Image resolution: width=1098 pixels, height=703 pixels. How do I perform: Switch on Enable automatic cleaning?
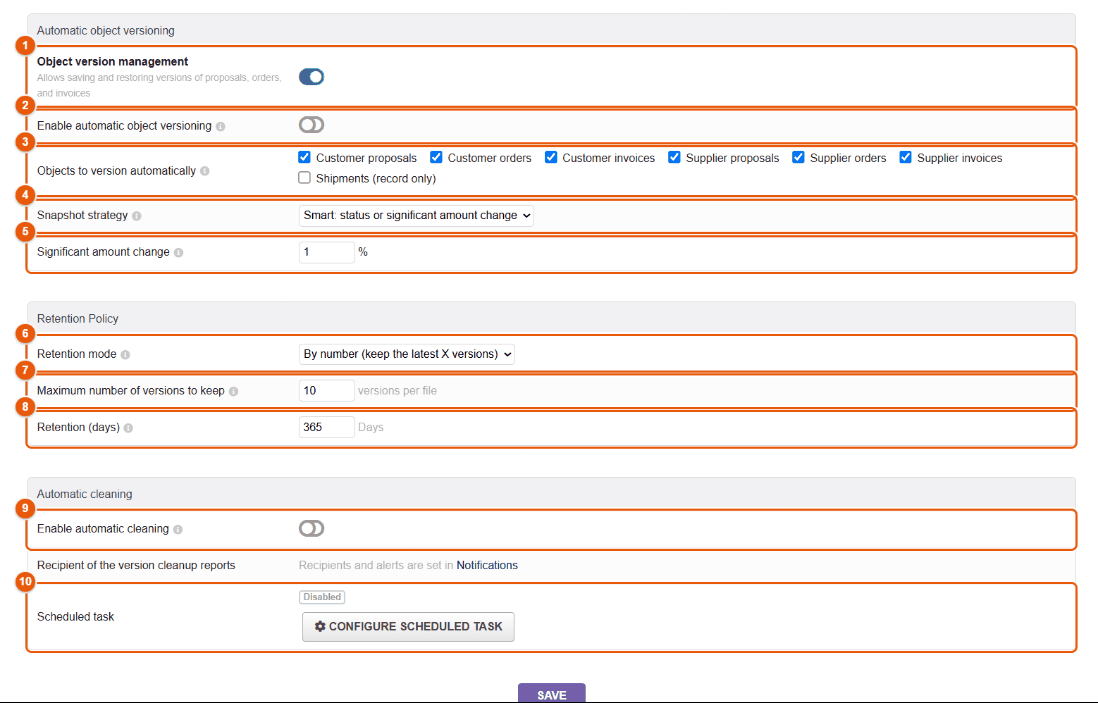(x=312, y=529)
